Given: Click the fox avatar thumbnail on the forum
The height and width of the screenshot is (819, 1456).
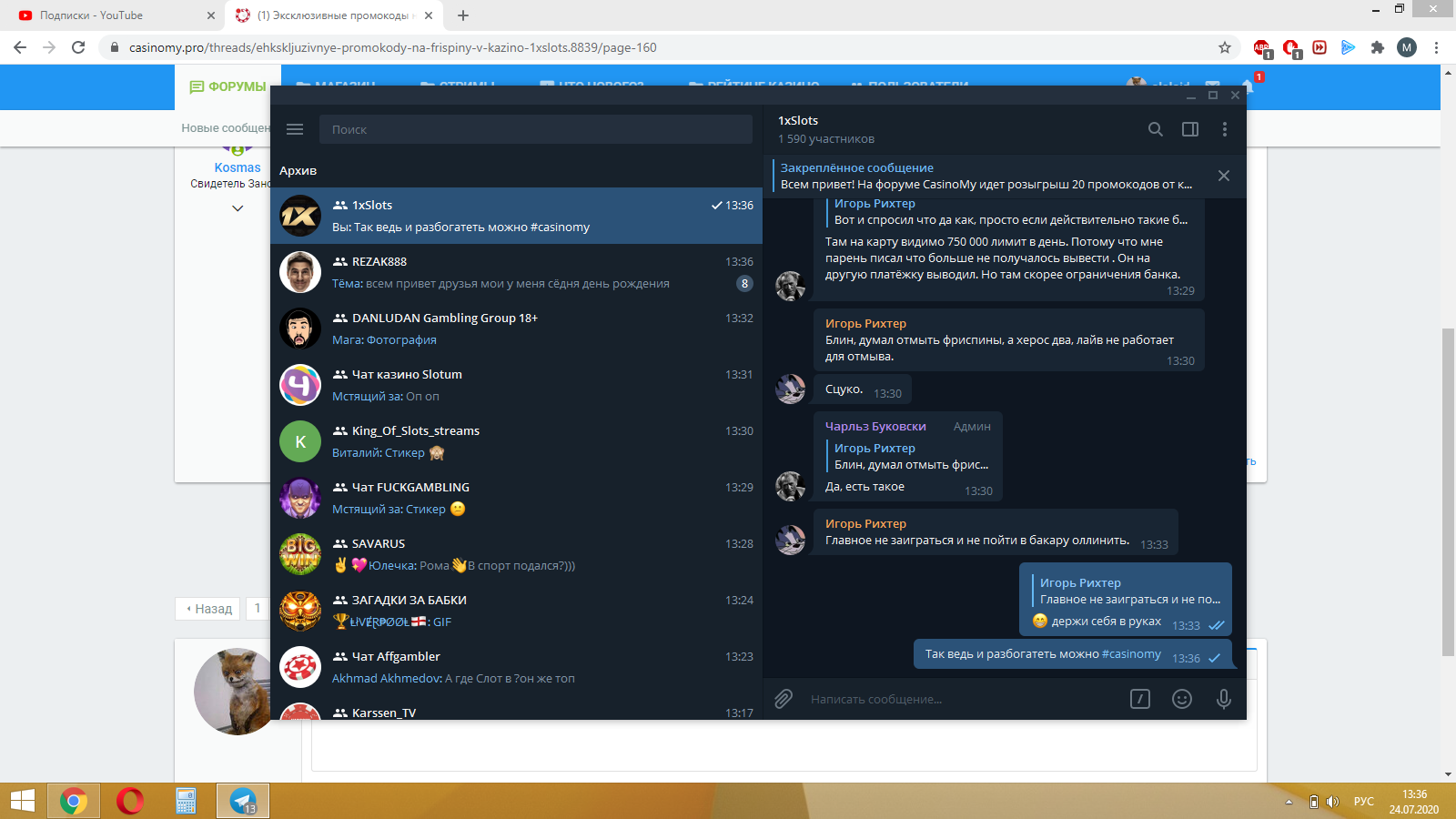Looking at the screenshot, I should (x=233, y=692).
